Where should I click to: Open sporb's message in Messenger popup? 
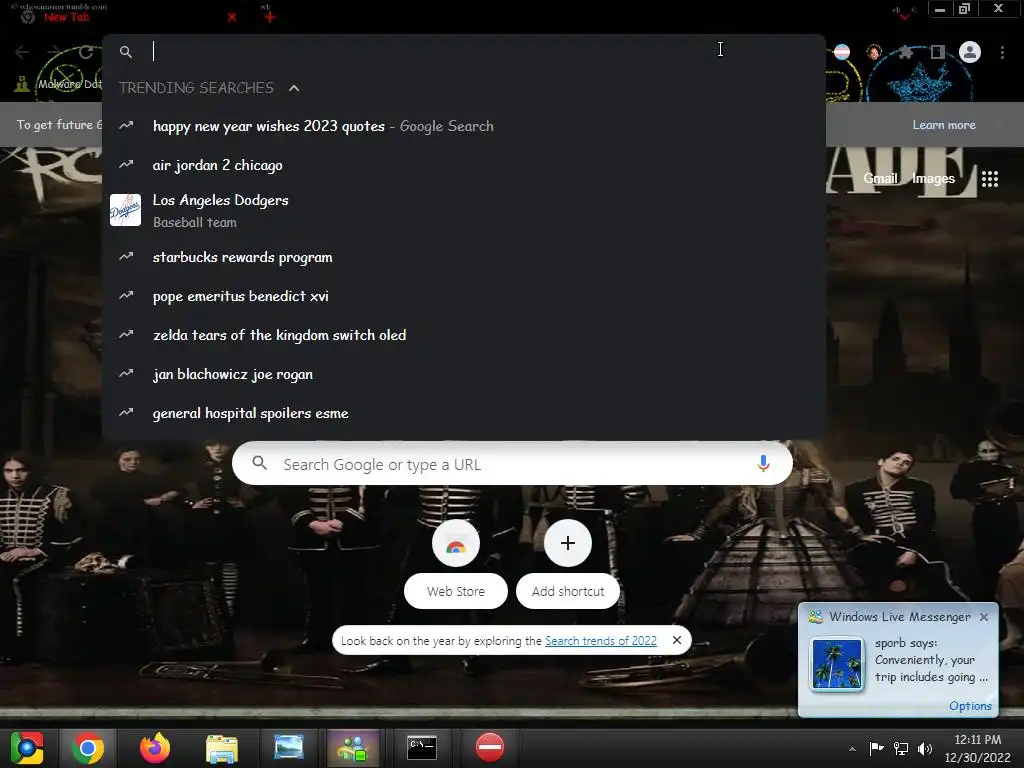931,660
